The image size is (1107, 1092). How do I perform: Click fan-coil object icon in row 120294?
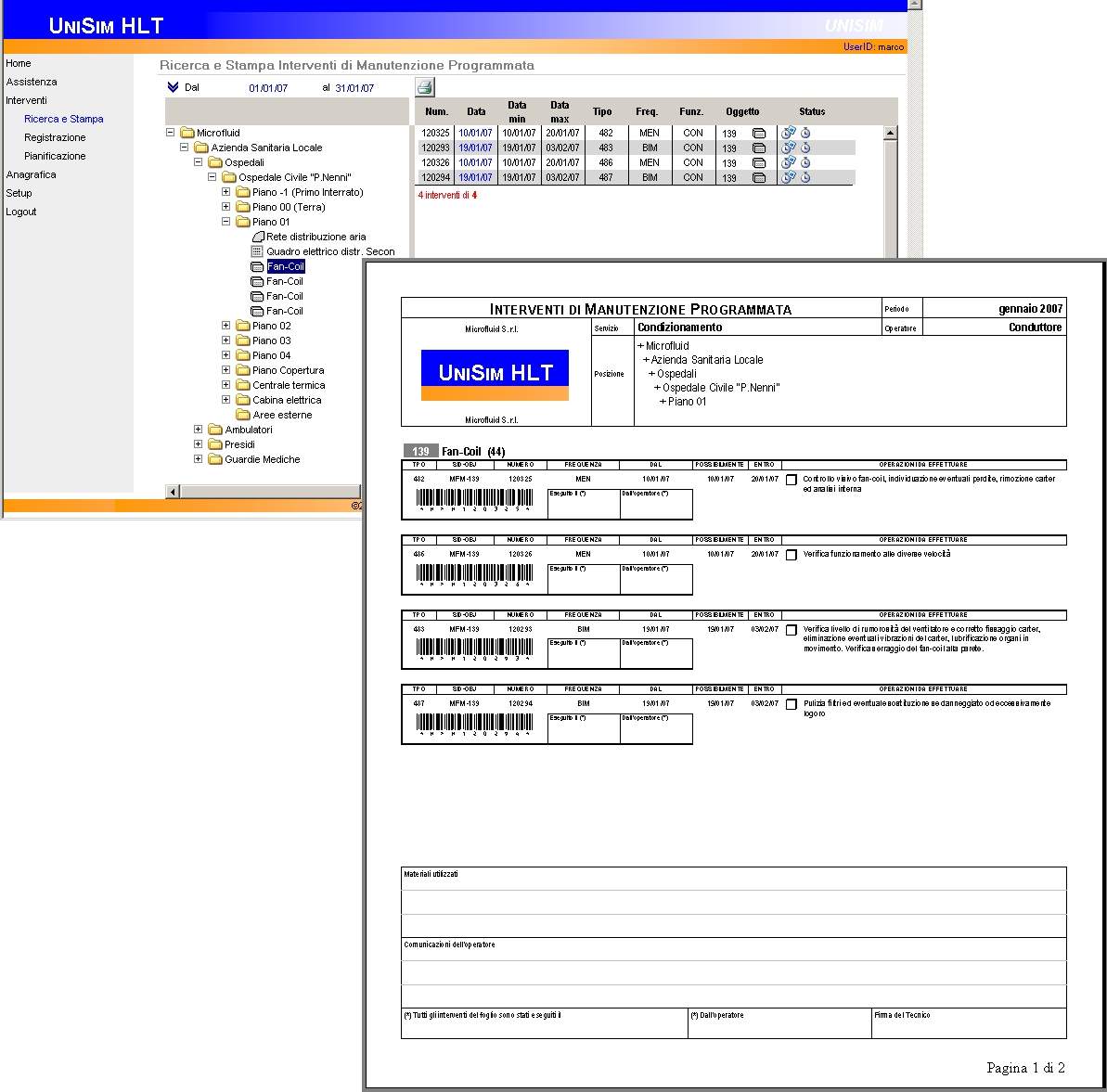coord(759,177)
